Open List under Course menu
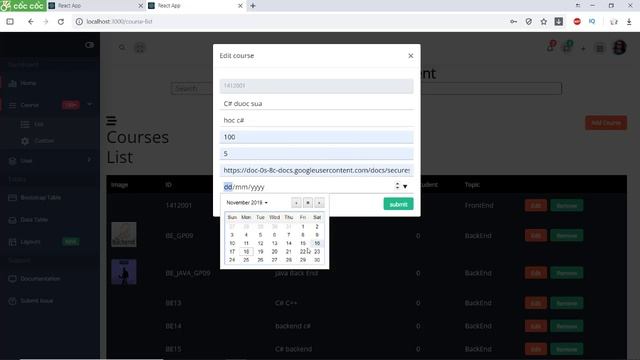 point(39,124)
